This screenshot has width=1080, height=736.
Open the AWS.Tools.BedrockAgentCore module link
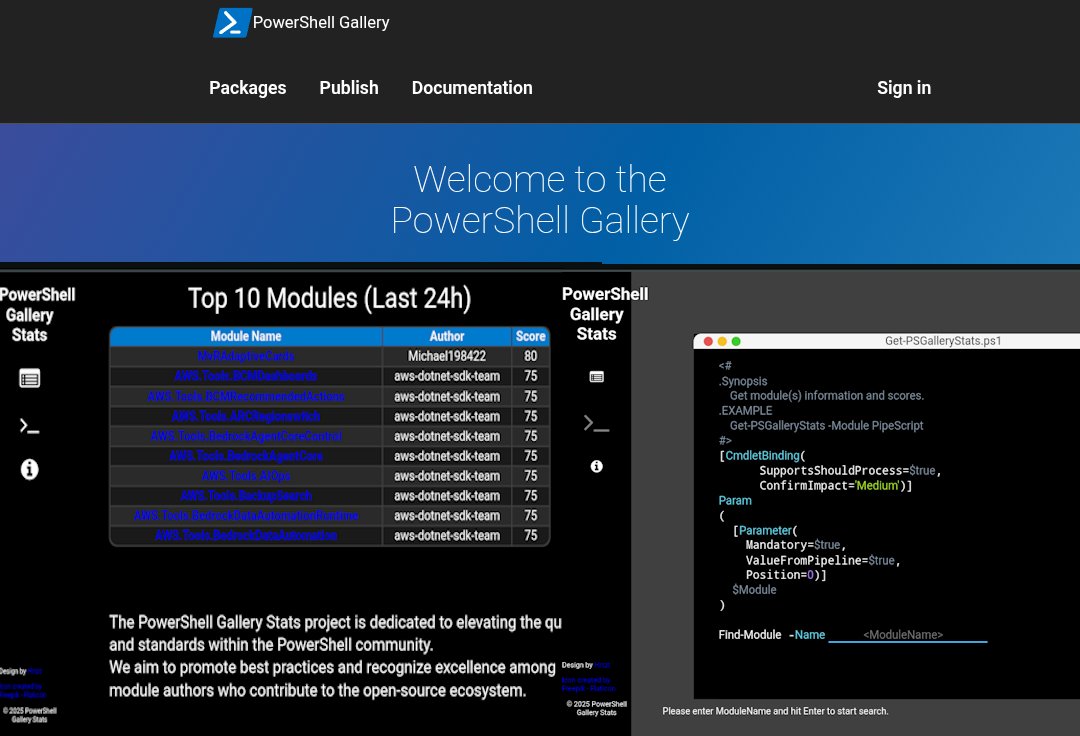(246, 456)
